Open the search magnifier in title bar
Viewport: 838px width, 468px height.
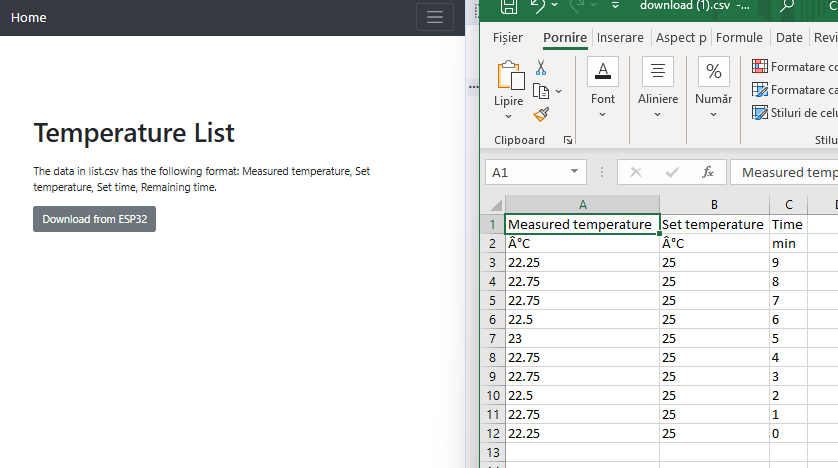(x=787, y=7)
